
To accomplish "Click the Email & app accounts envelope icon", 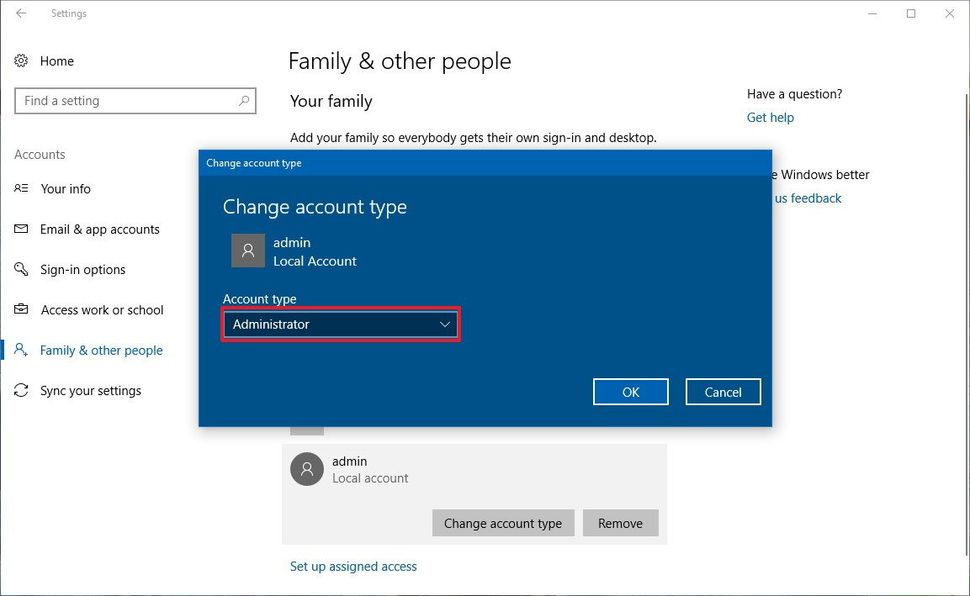I will coord(22,229).
